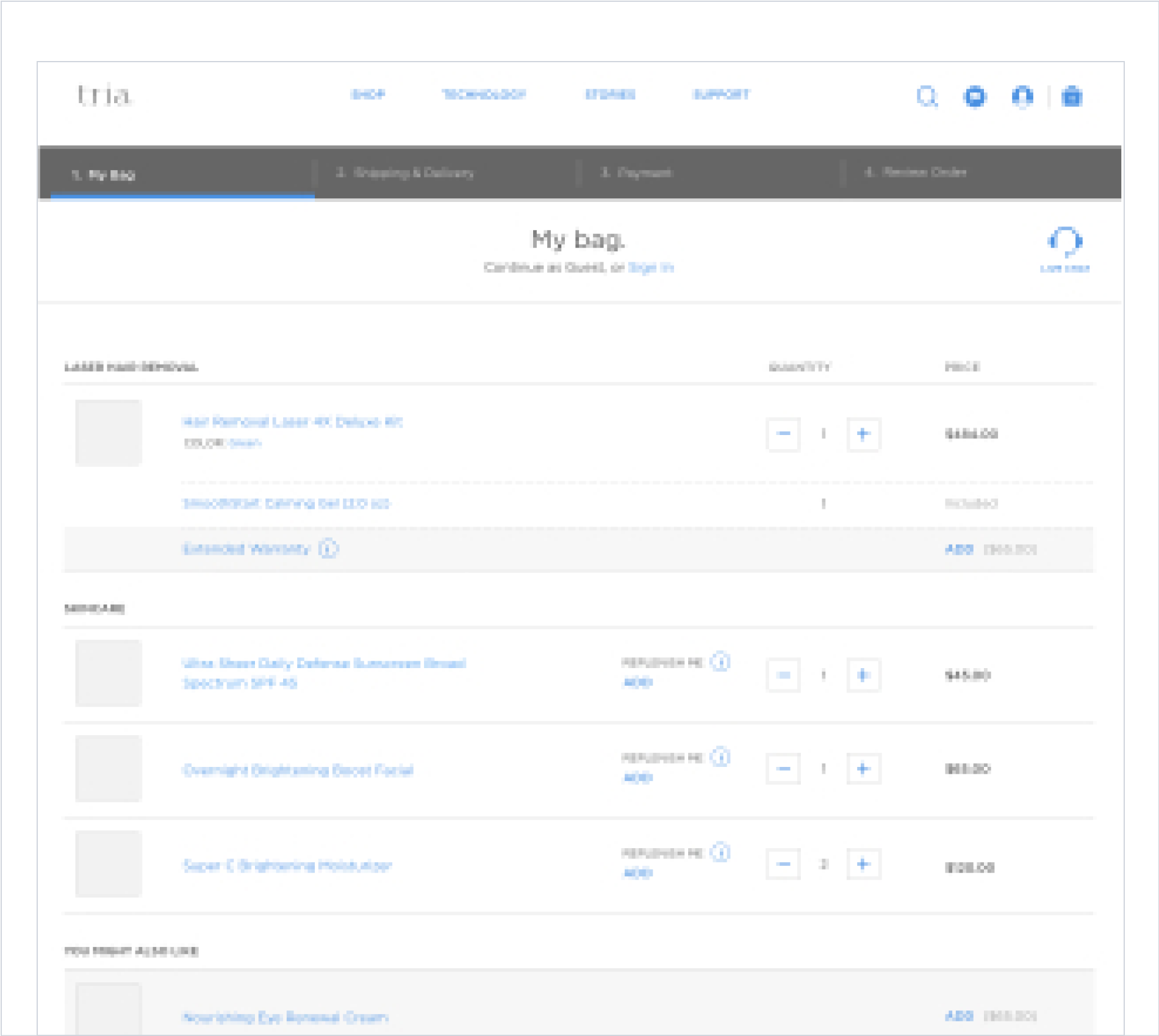Image resolution: width=1159 pixels, height=1036 pixels.
Task: Go to the Payment step
Action: 636,173
